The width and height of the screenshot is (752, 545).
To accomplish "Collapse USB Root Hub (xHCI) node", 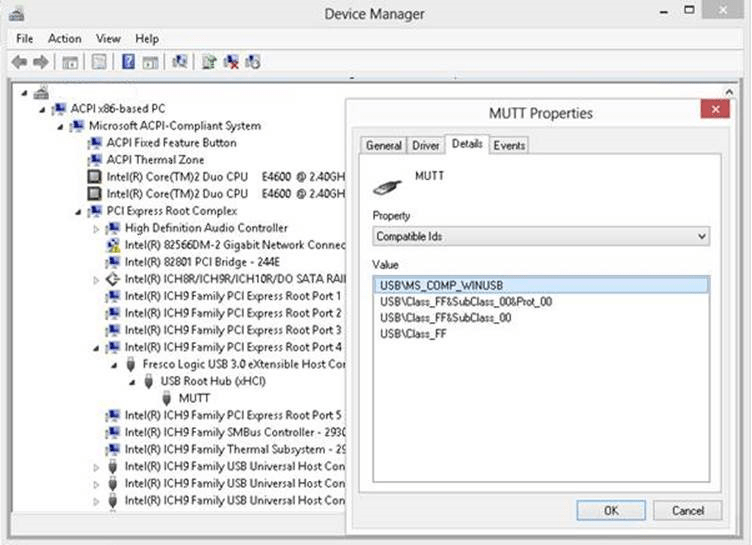I will click(132, 382).
